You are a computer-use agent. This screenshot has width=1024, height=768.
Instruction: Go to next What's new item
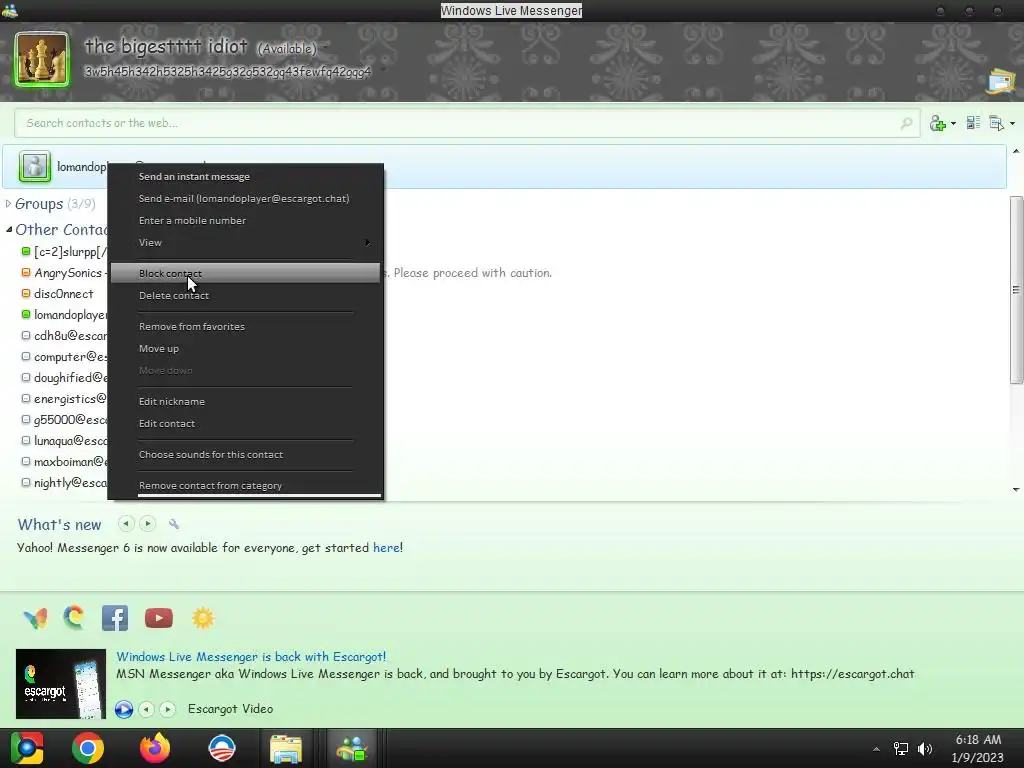(148, 524)
